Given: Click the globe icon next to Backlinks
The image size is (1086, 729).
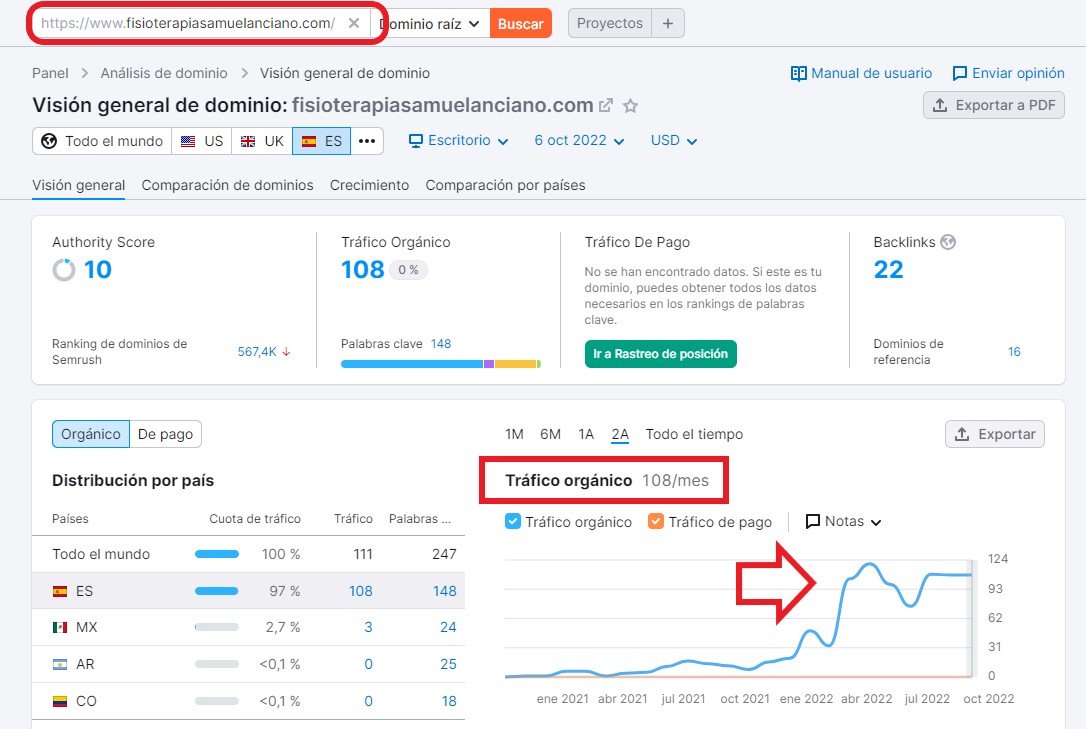Looking at the screenshot, I should pyautogui.click(x=949, y=242).
